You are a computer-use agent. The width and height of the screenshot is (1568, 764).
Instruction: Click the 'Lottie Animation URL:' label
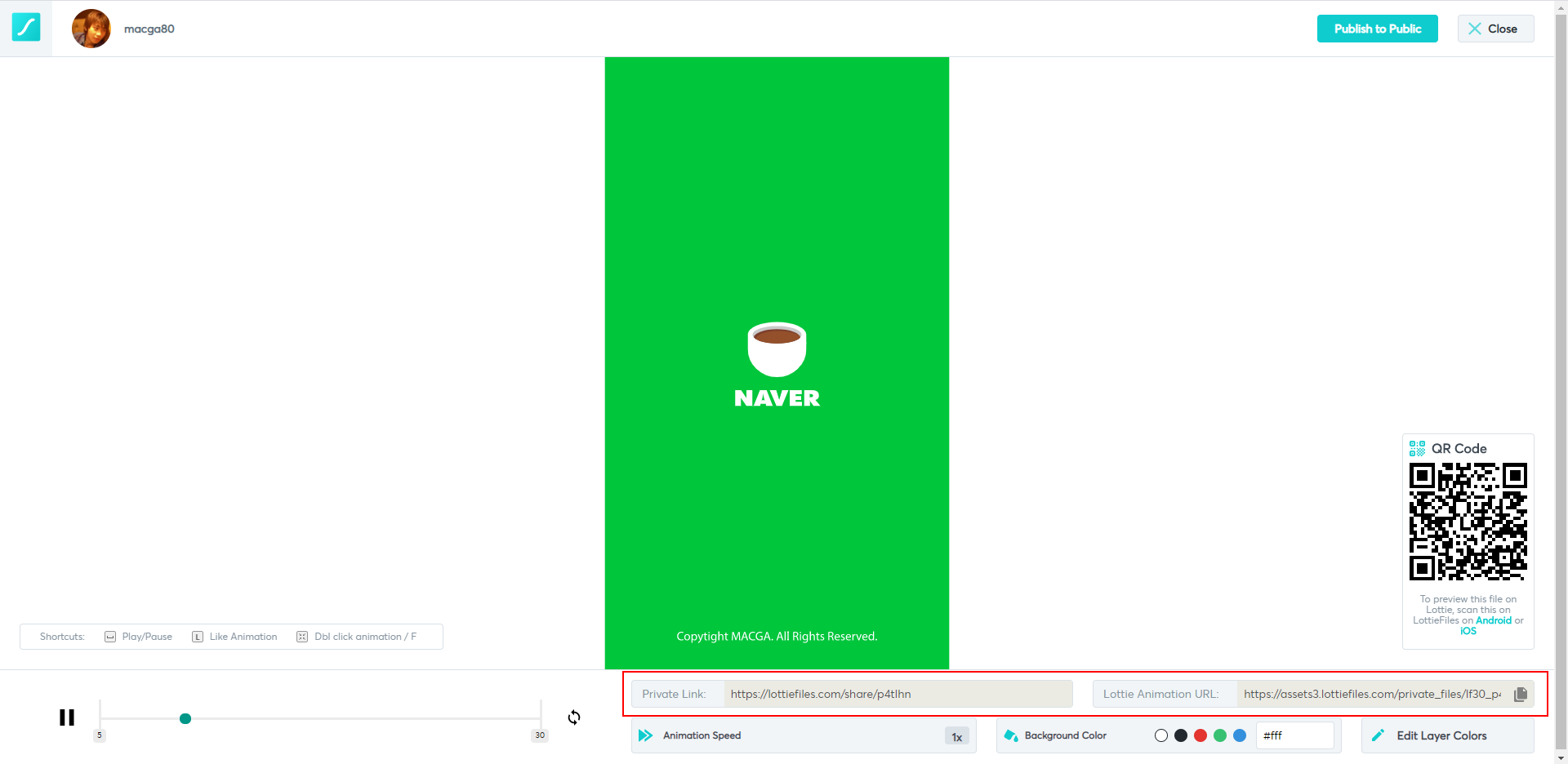(1160, 694)
